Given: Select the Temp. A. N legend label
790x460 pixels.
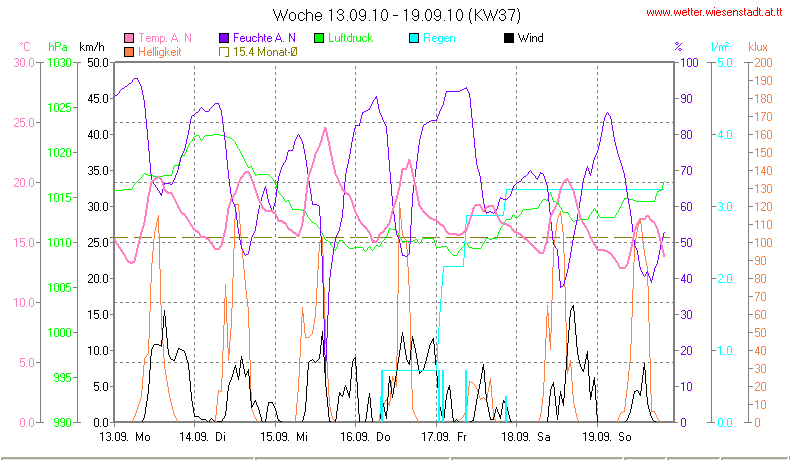Looking at the screenshot, I should pyautogui.click(x=165, y=38).
